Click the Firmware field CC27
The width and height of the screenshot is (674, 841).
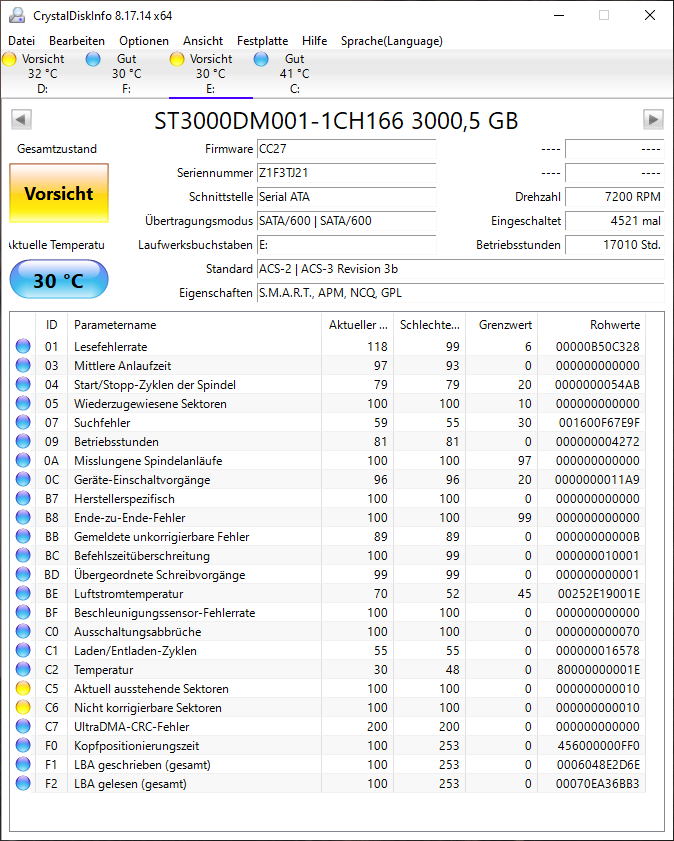pyautogui.click(x=346, y=149)
